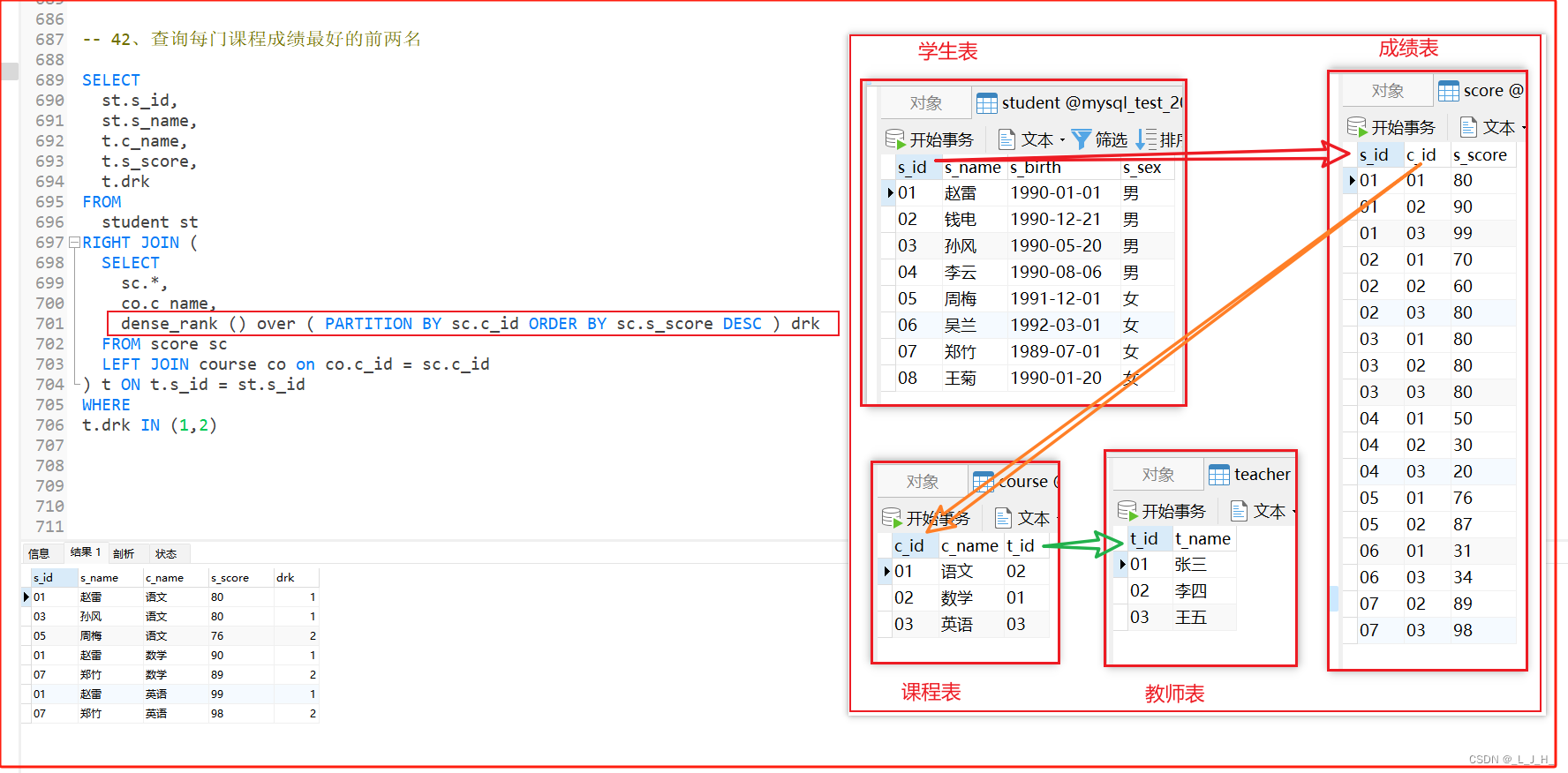The height and width of the screenshot is (773, 1568).
Task: Click the 开始事务 icon in teacher window
Action: (x=1127, y=511)
